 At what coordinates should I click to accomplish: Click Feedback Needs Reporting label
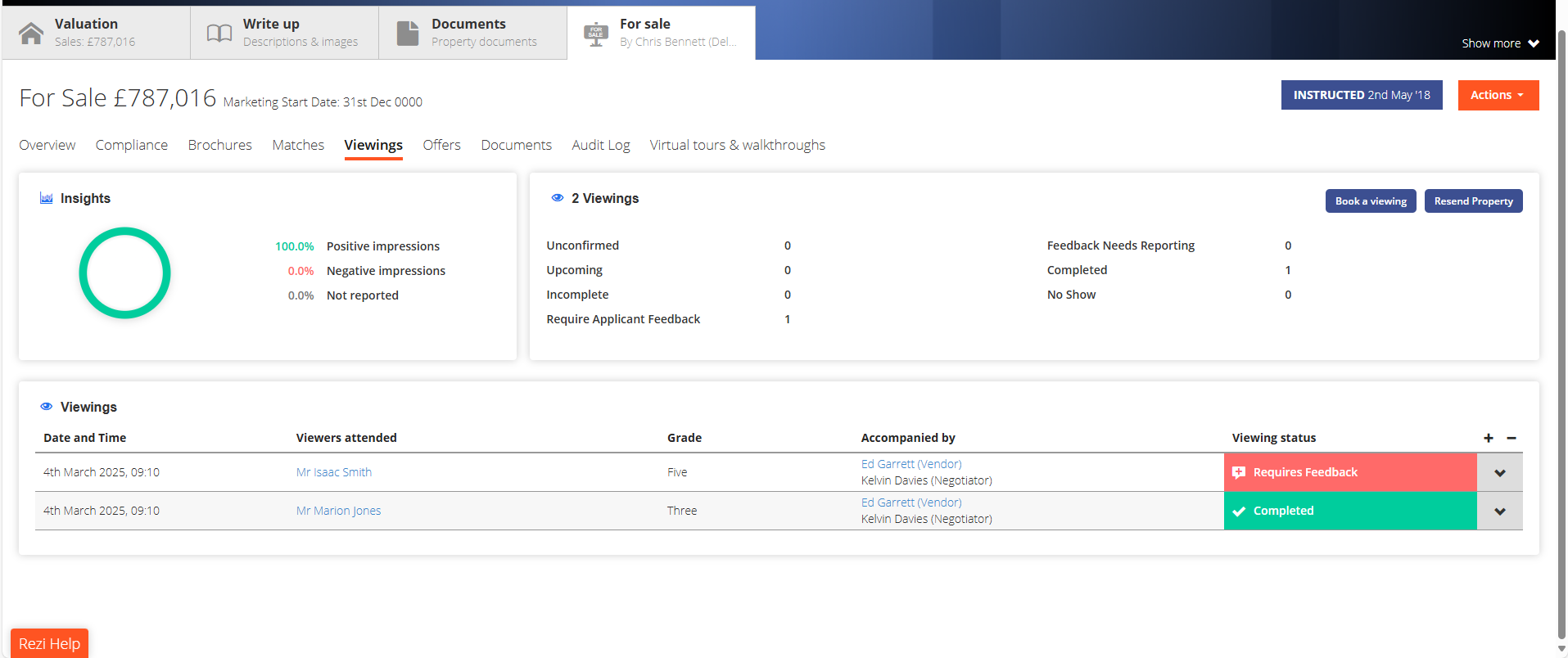pyautogui.click(x=1121, y=246)
